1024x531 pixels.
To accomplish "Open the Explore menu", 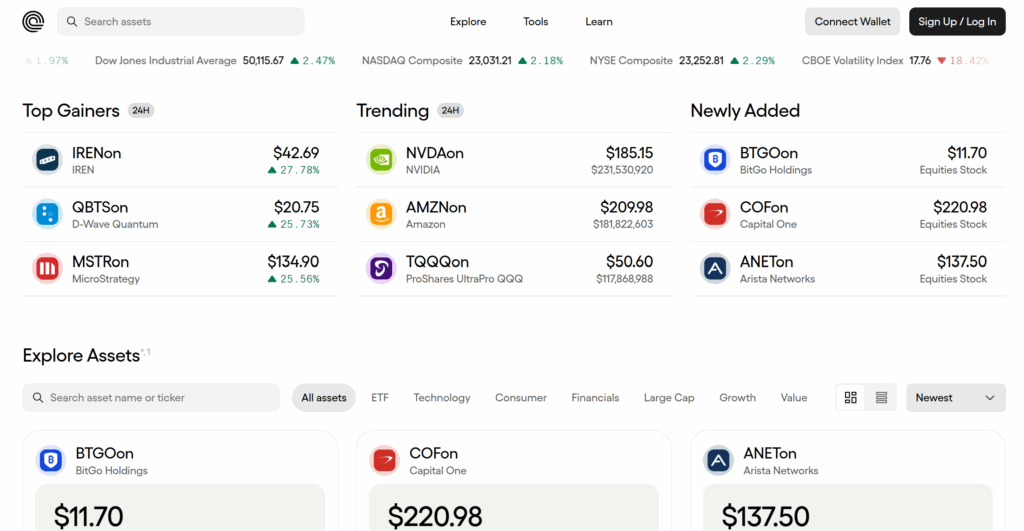I will (468, 21).
